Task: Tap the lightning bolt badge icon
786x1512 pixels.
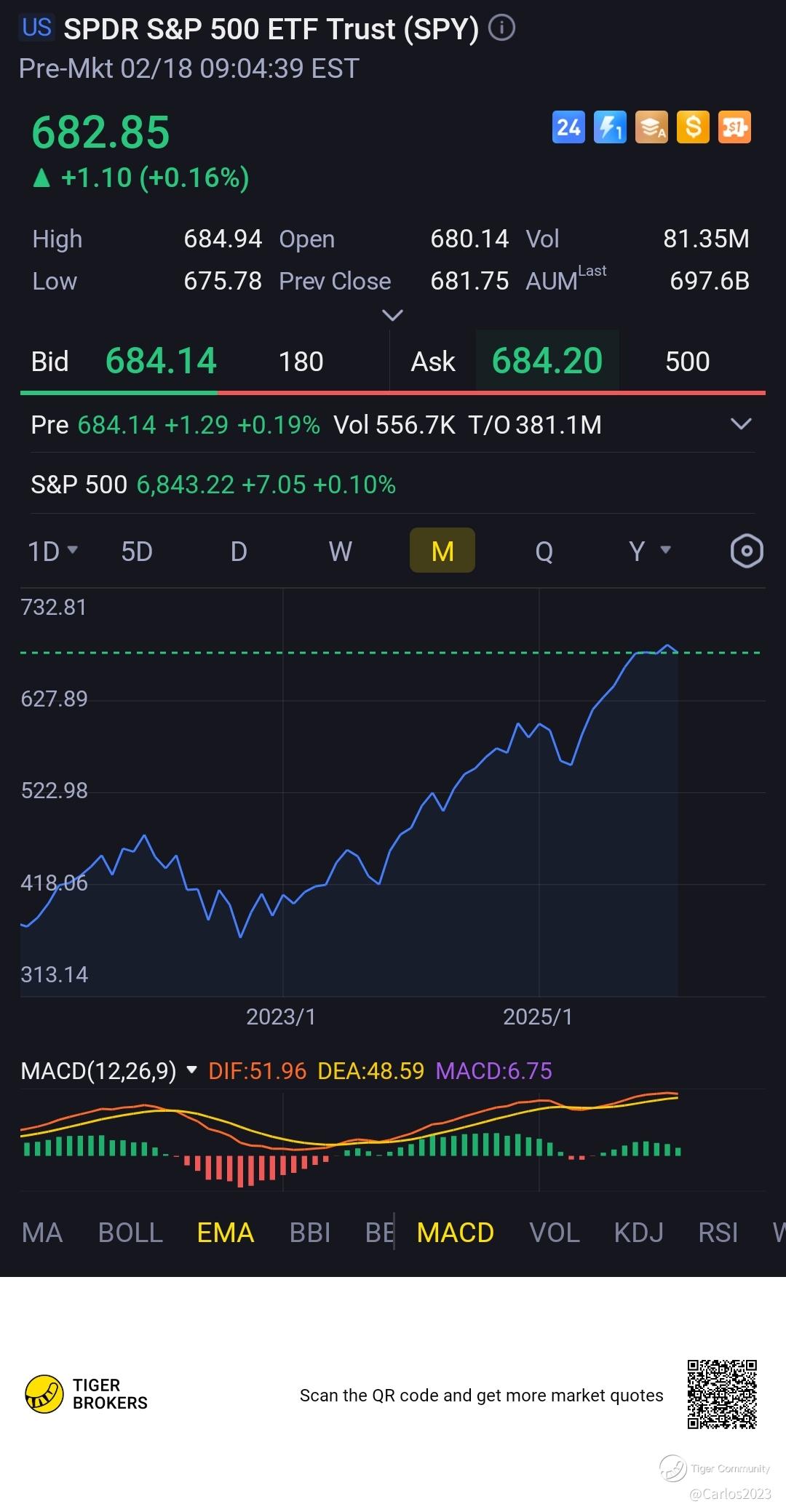Action: tap(610, 128)
